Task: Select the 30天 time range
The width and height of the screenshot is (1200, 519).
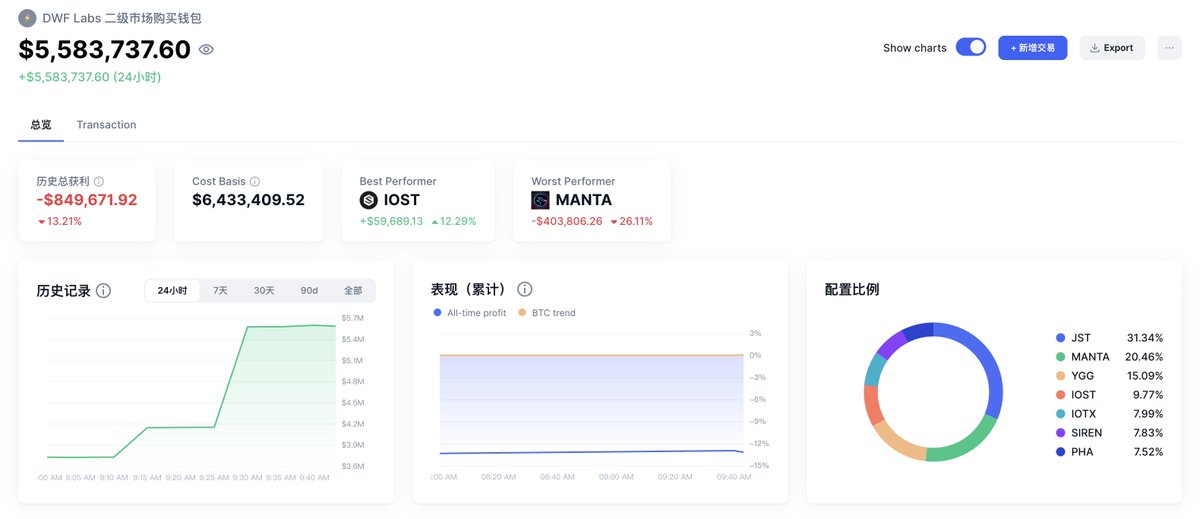Action: 264,291
